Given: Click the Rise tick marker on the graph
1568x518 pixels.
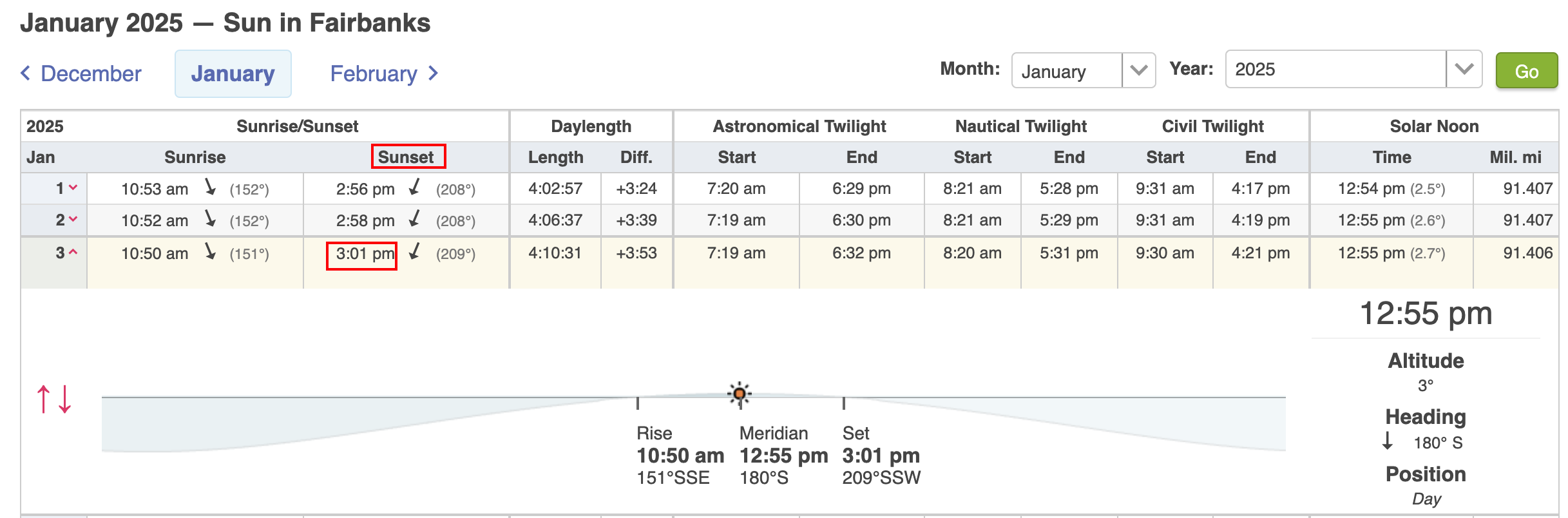Looking at the screenshot, I should click(638, 403).
